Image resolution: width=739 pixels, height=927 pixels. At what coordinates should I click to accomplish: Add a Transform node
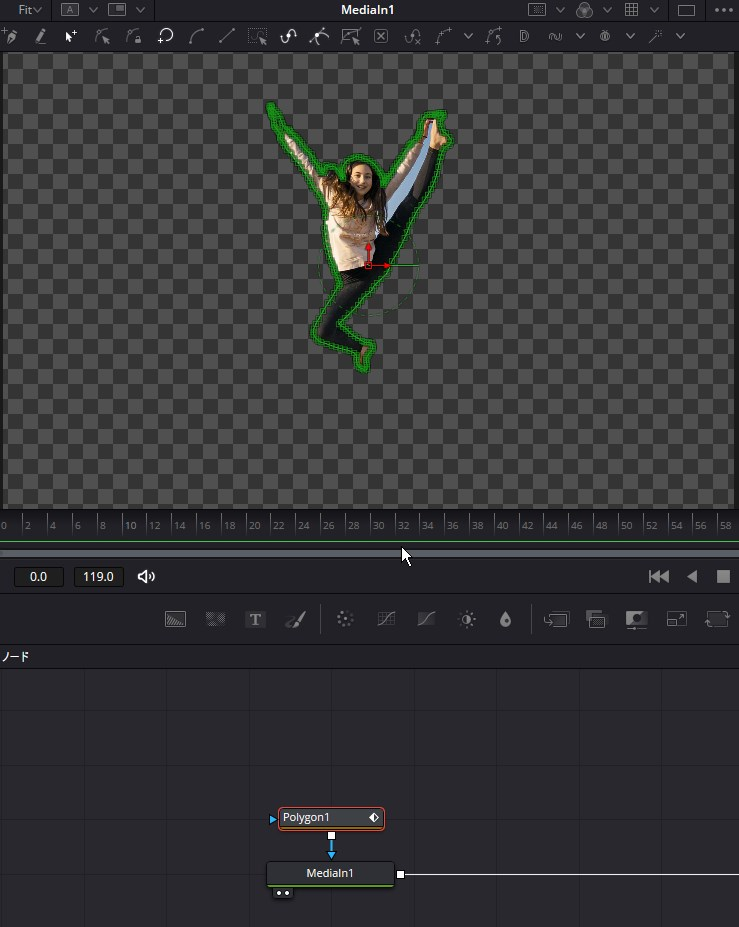(717, 619)
